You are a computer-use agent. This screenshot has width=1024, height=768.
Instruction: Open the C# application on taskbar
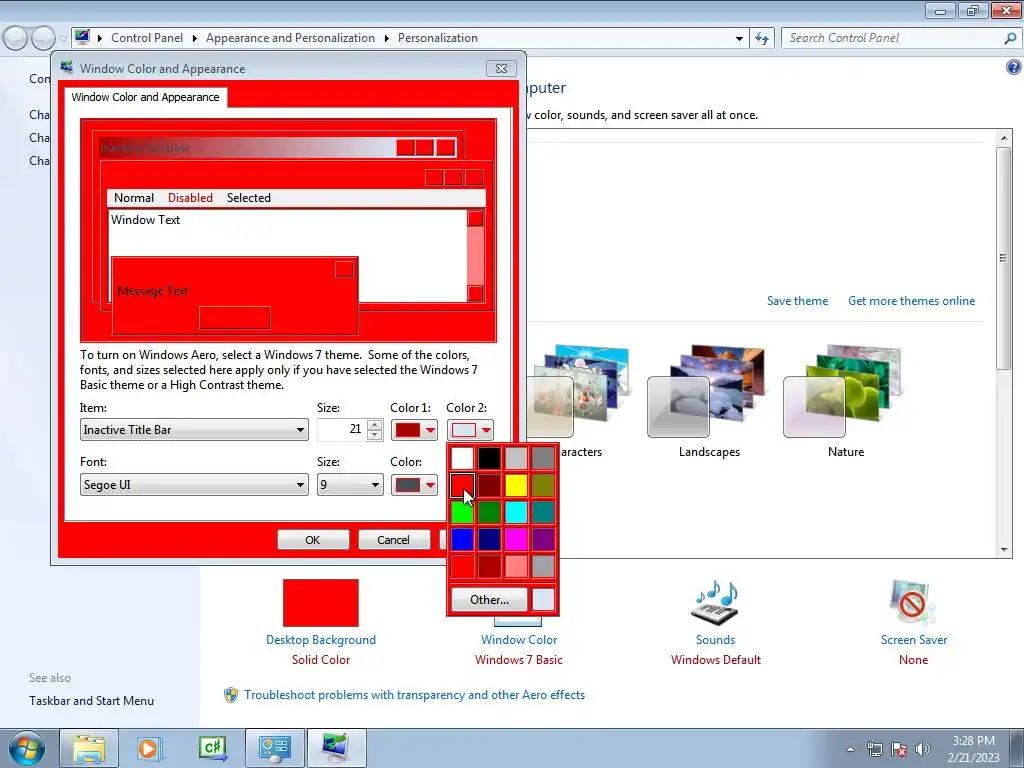point(213,748)
